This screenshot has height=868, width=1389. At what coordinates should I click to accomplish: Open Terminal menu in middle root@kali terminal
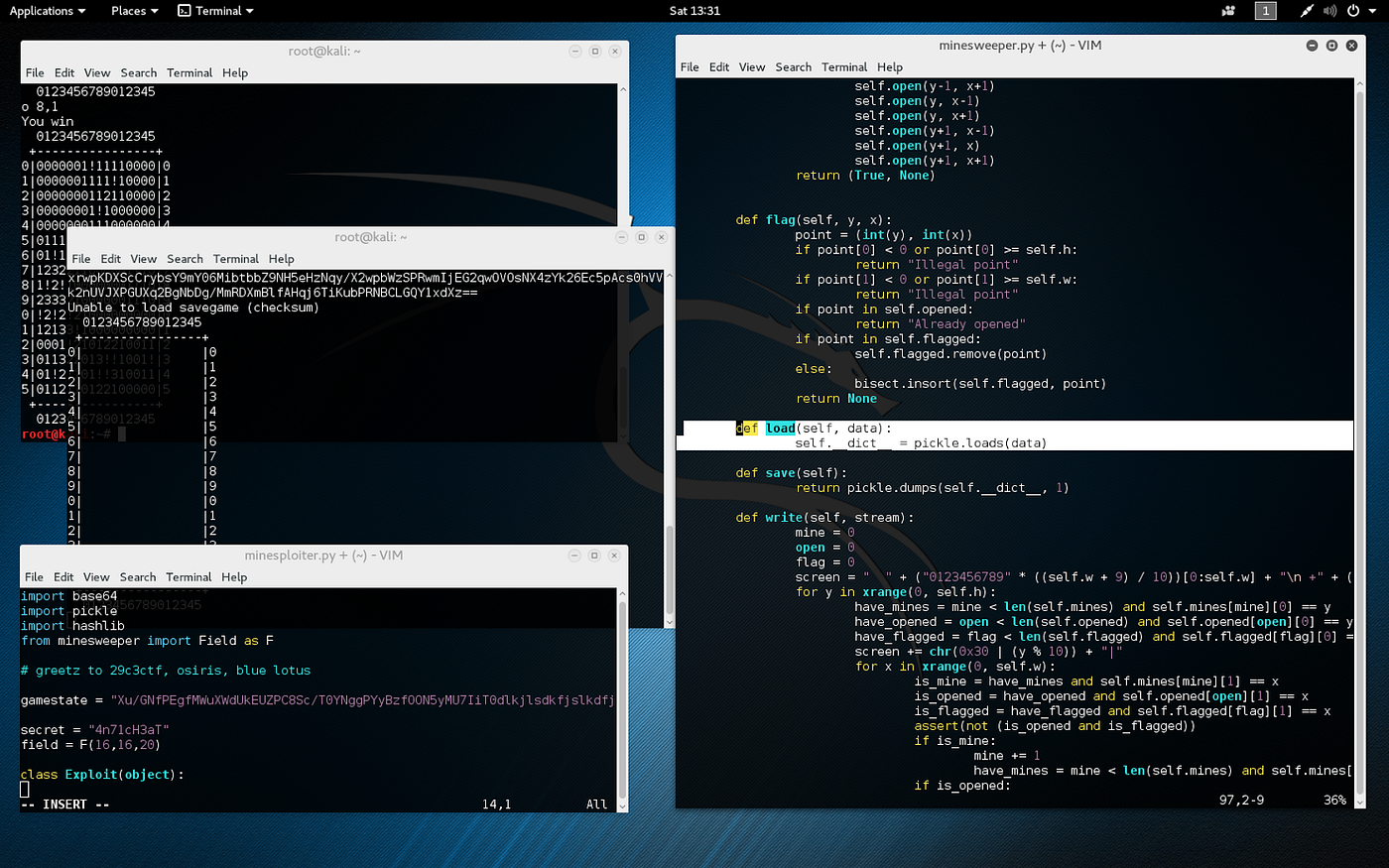pyautogui.click(x=236, y=259)
